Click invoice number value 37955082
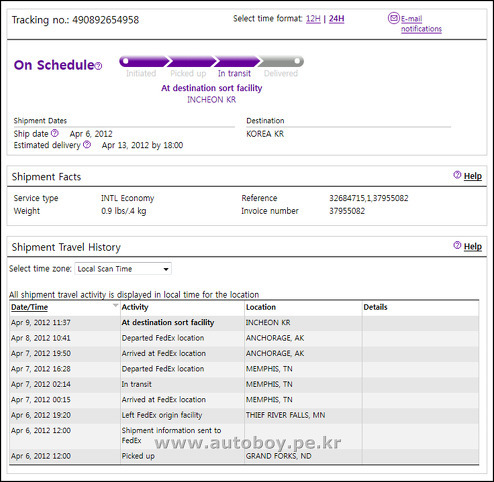This screenshot has height=482, width=494. click(x=347, y=211)
